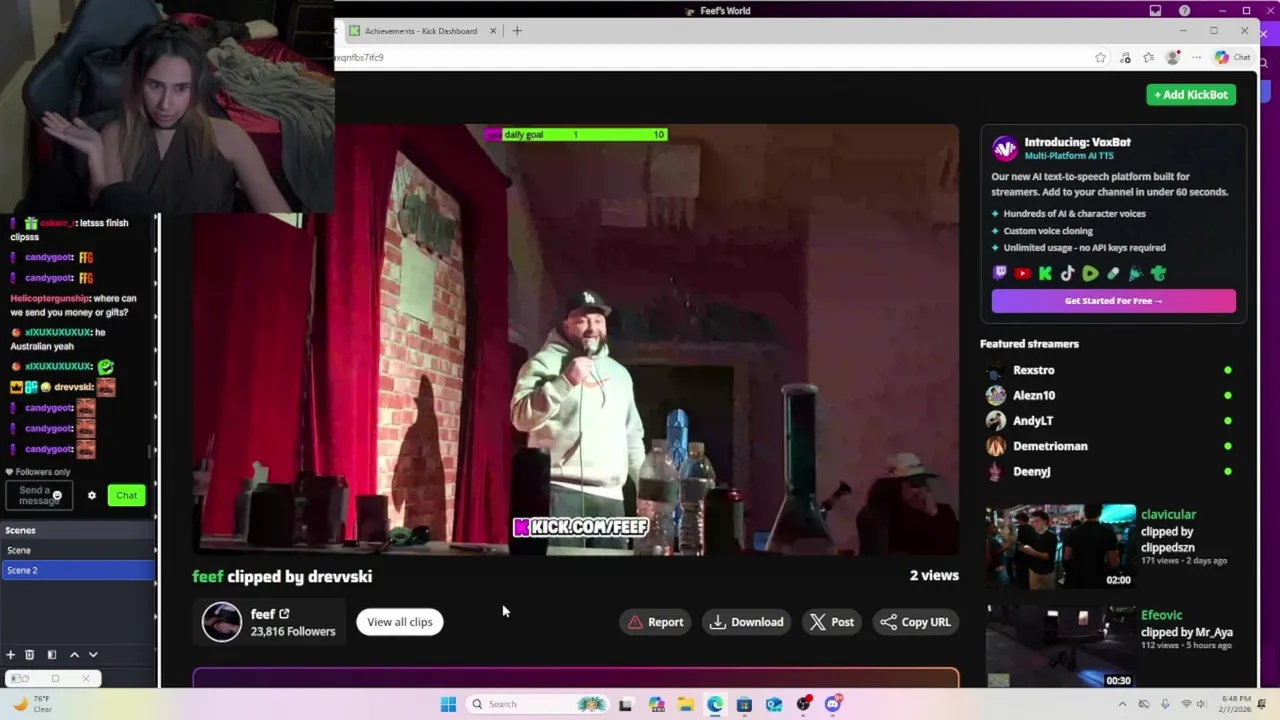Open the Efeovic clip title link

pos(1161,615)
